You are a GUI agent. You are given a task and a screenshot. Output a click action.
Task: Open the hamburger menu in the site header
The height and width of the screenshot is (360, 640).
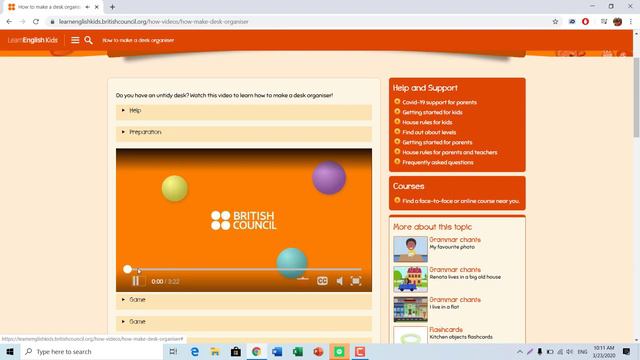75,40
